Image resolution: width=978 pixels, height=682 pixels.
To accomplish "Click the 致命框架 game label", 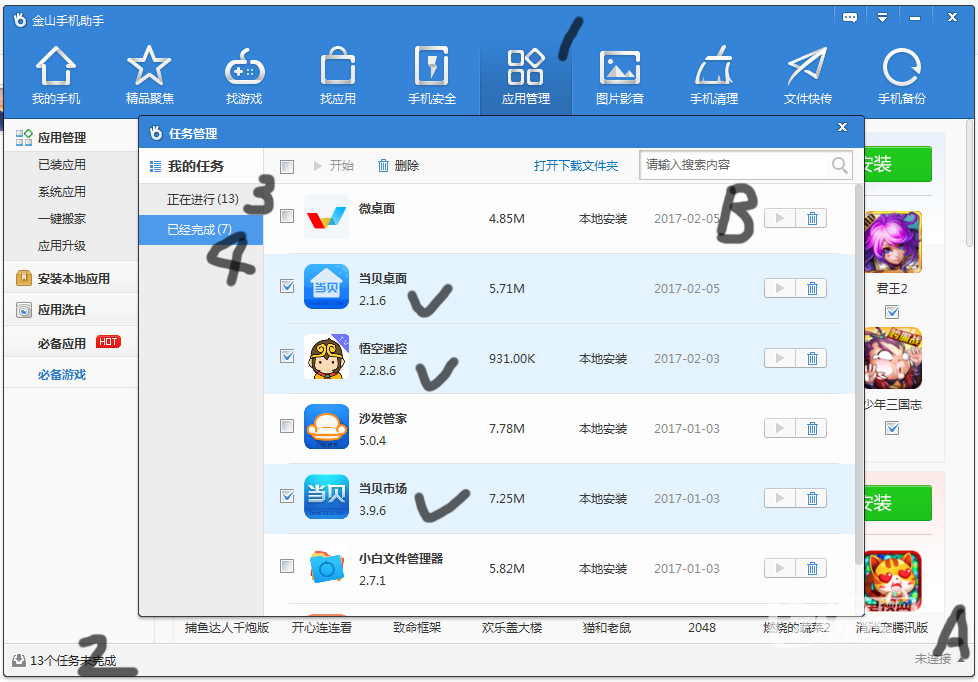I will [417, 628].
